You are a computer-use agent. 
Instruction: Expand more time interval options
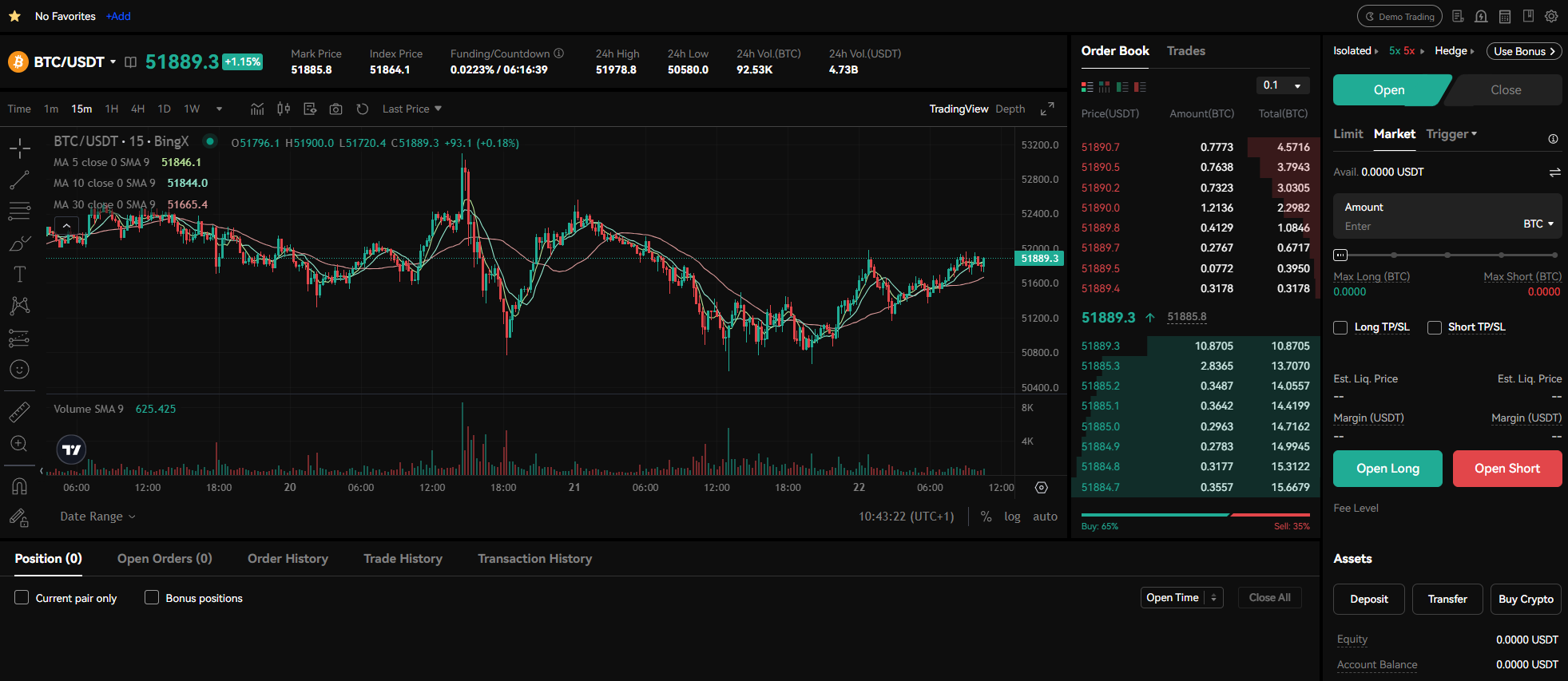219,109
